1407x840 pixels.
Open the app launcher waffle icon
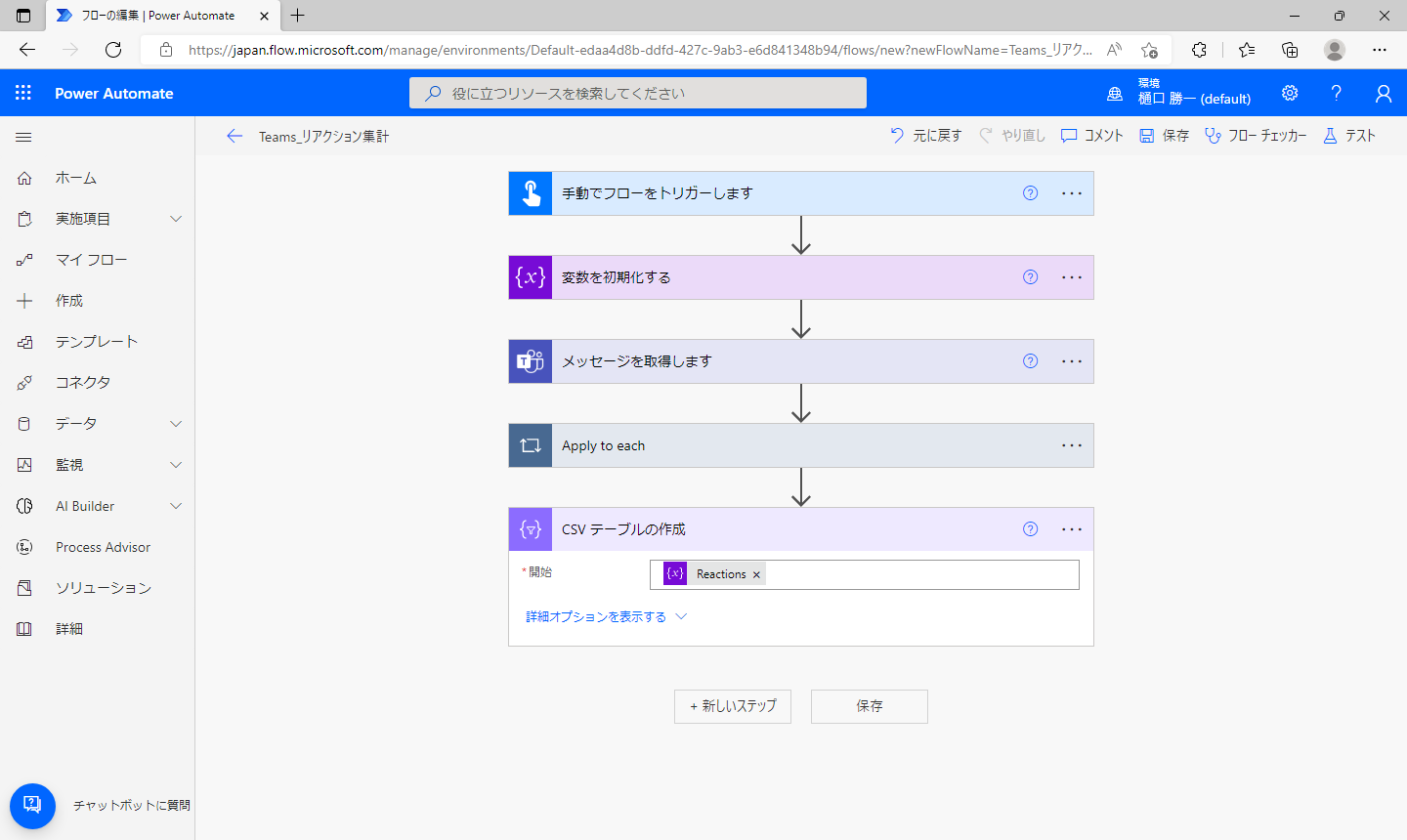(23, 93)
